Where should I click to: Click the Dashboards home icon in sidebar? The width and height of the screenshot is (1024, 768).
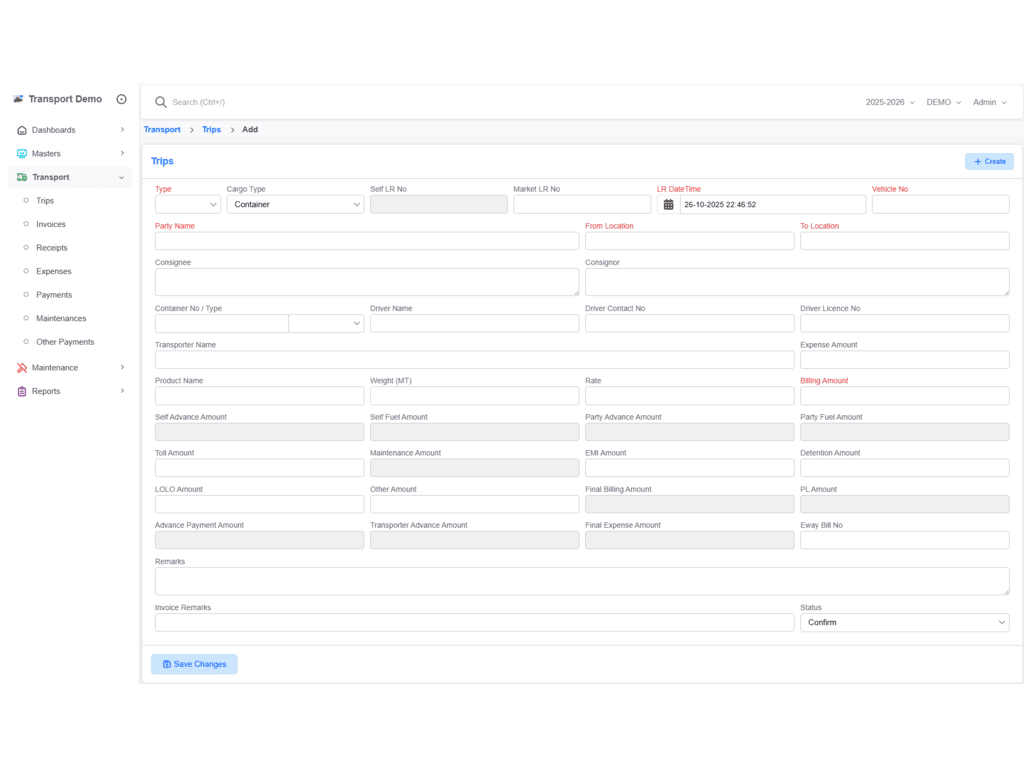point(22,130)
